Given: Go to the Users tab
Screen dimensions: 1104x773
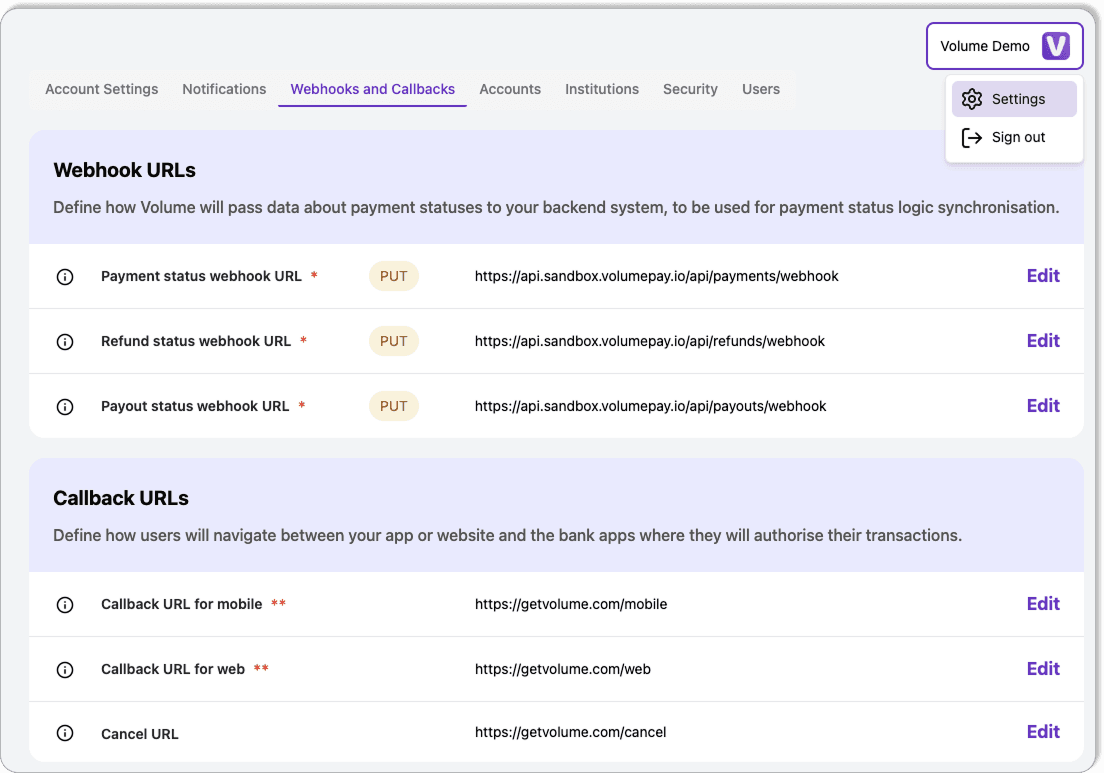Looking at the screenshot, I should click(760, 89).
